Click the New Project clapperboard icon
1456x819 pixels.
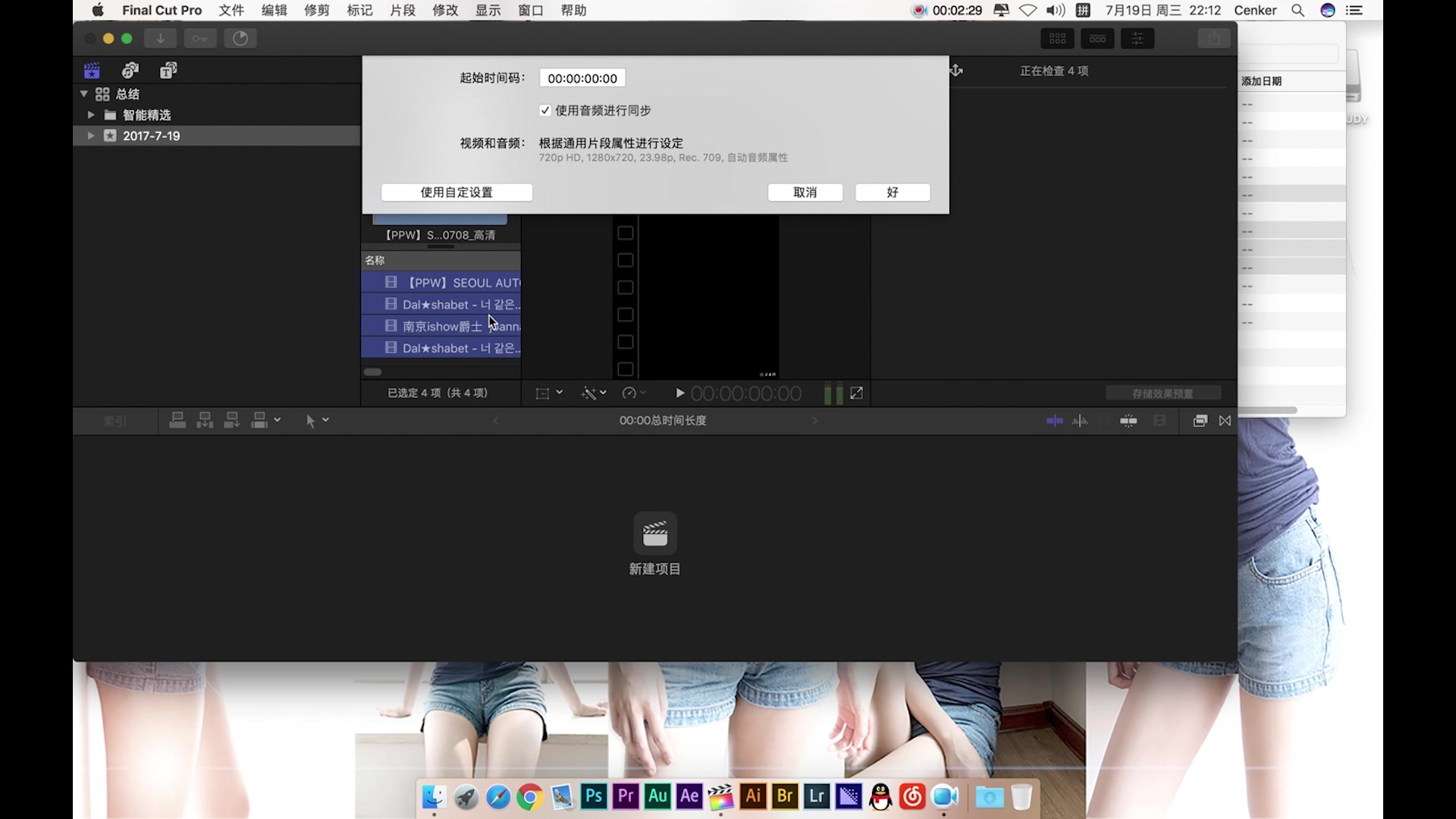click(x=655, y=534)
